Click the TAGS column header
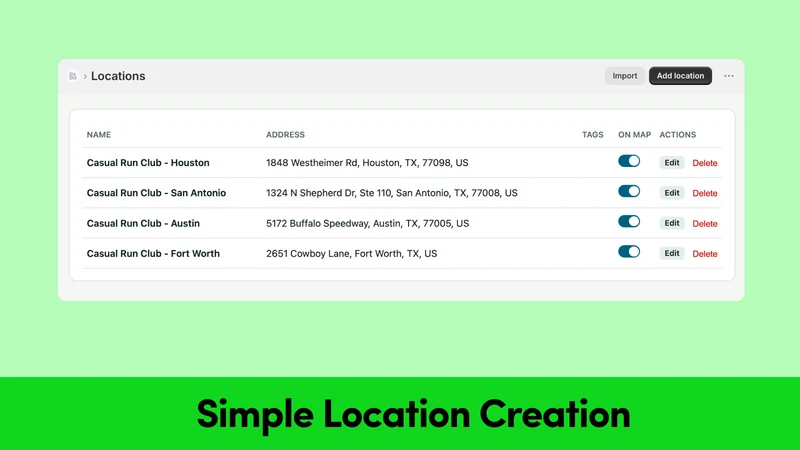Viewport: 800px width, 450px height. [592, 135]
